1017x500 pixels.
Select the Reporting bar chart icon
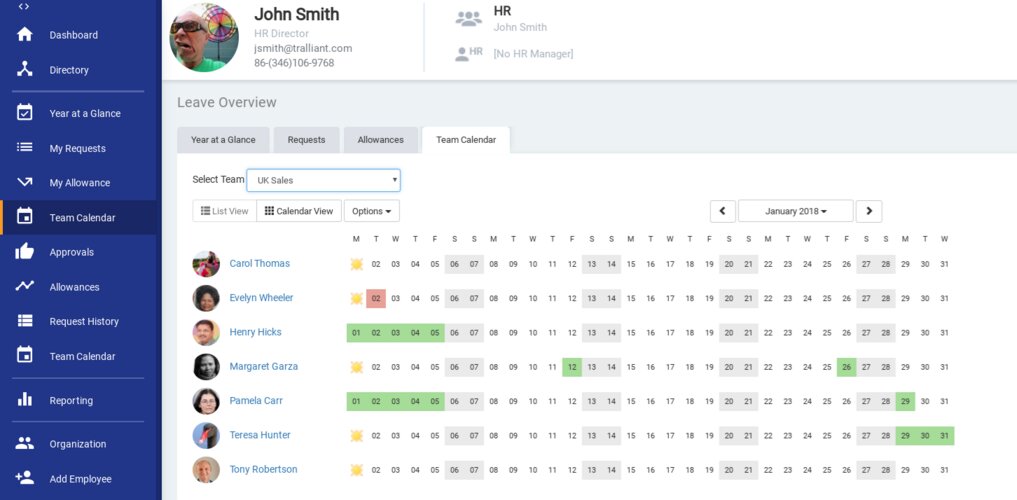(25, 400)
